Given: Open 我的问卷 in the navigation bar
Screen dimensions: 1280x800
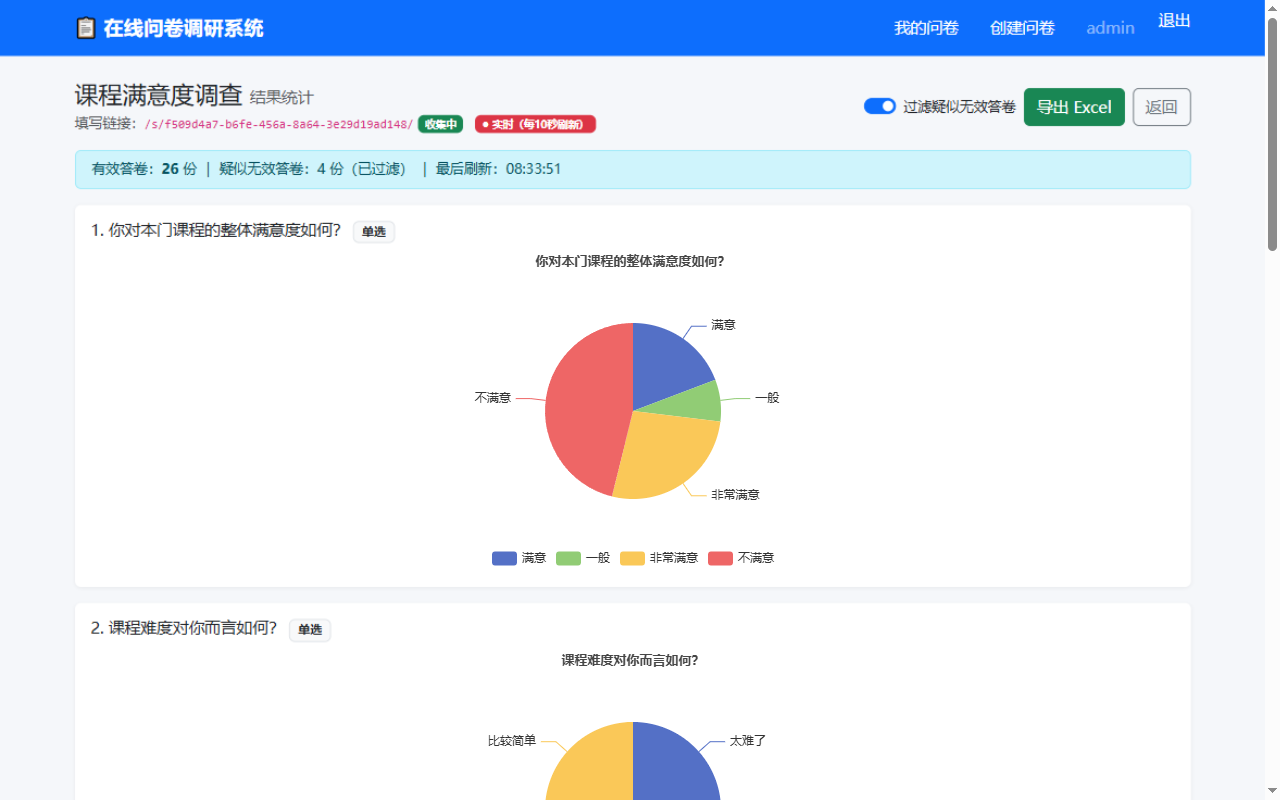Looking at the screenshot, I should pyautogui.click(x=926, y=28).
